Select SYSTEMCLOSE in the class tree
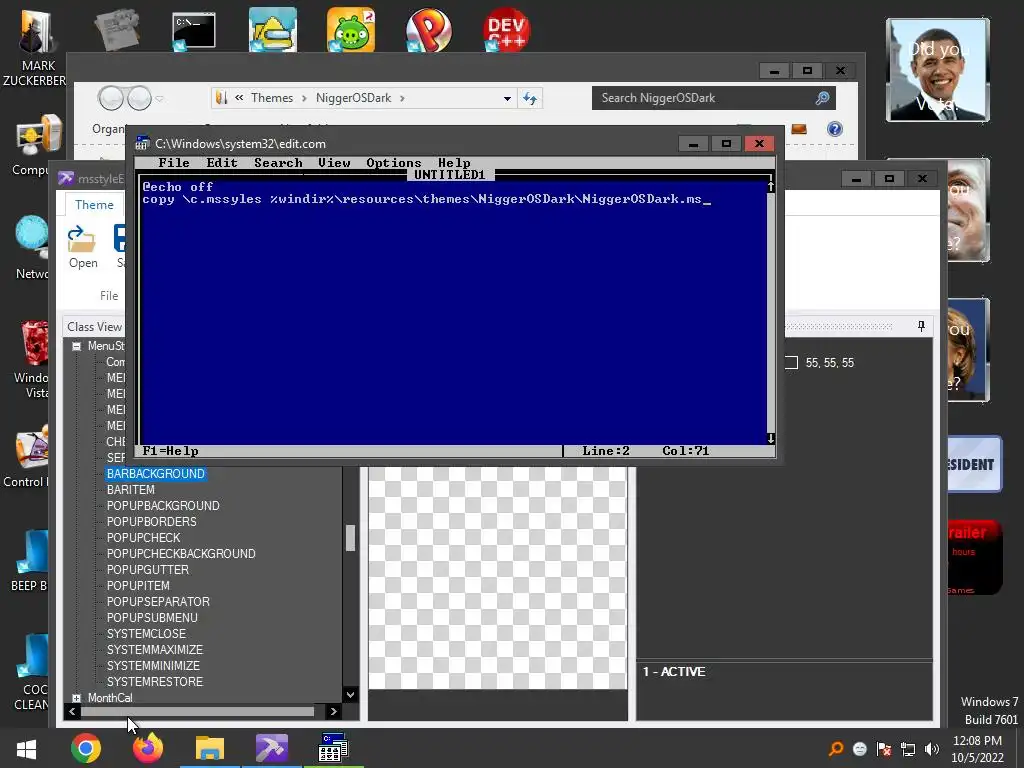 click(x=146, y=633)
